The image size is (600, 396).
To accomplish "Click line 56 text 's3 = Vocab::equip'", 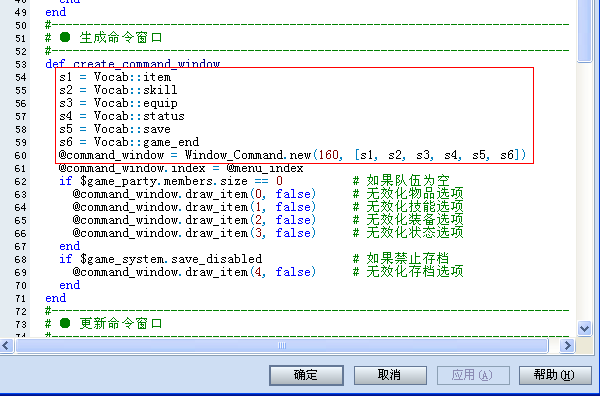I will (x=118, y=103).
